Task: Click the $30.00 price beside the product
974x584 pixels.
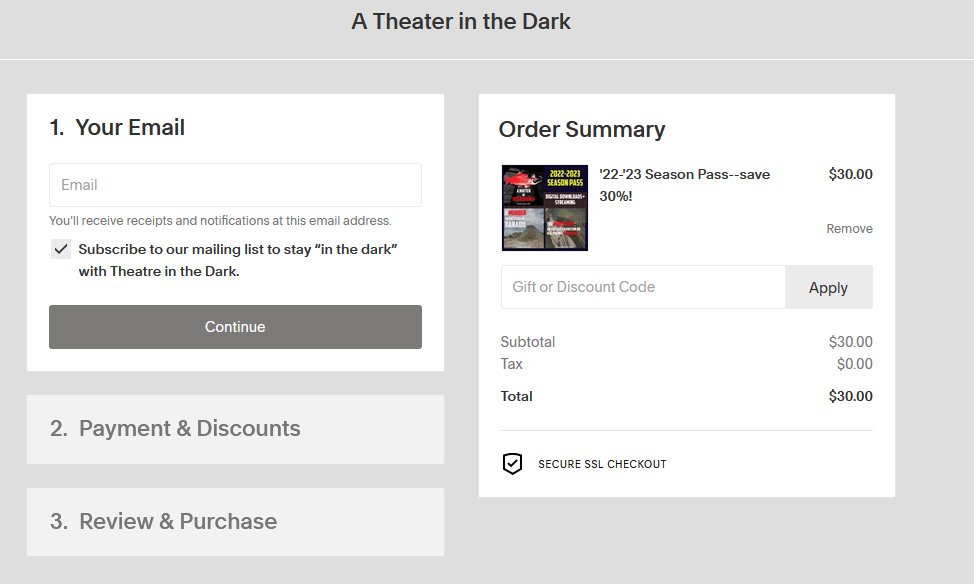Action: [x=850, y=173]
